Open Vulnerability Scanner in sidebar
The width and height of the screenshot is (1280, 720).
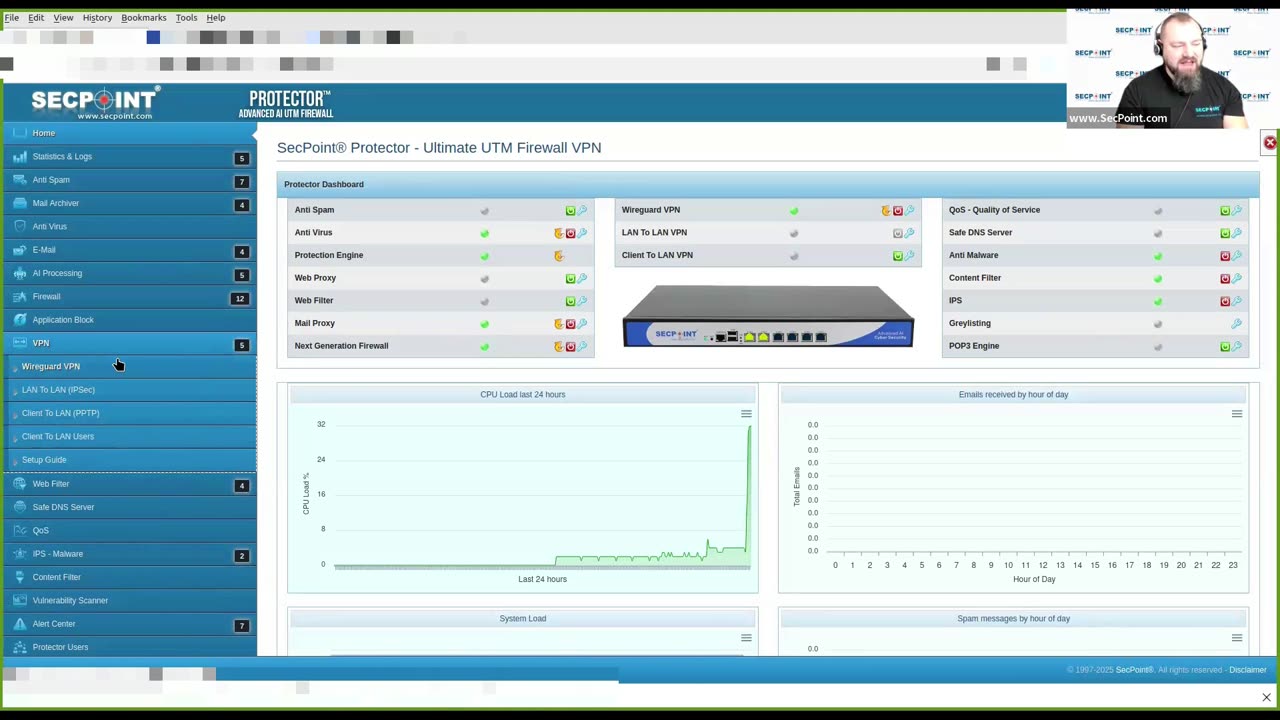point(128,601)
